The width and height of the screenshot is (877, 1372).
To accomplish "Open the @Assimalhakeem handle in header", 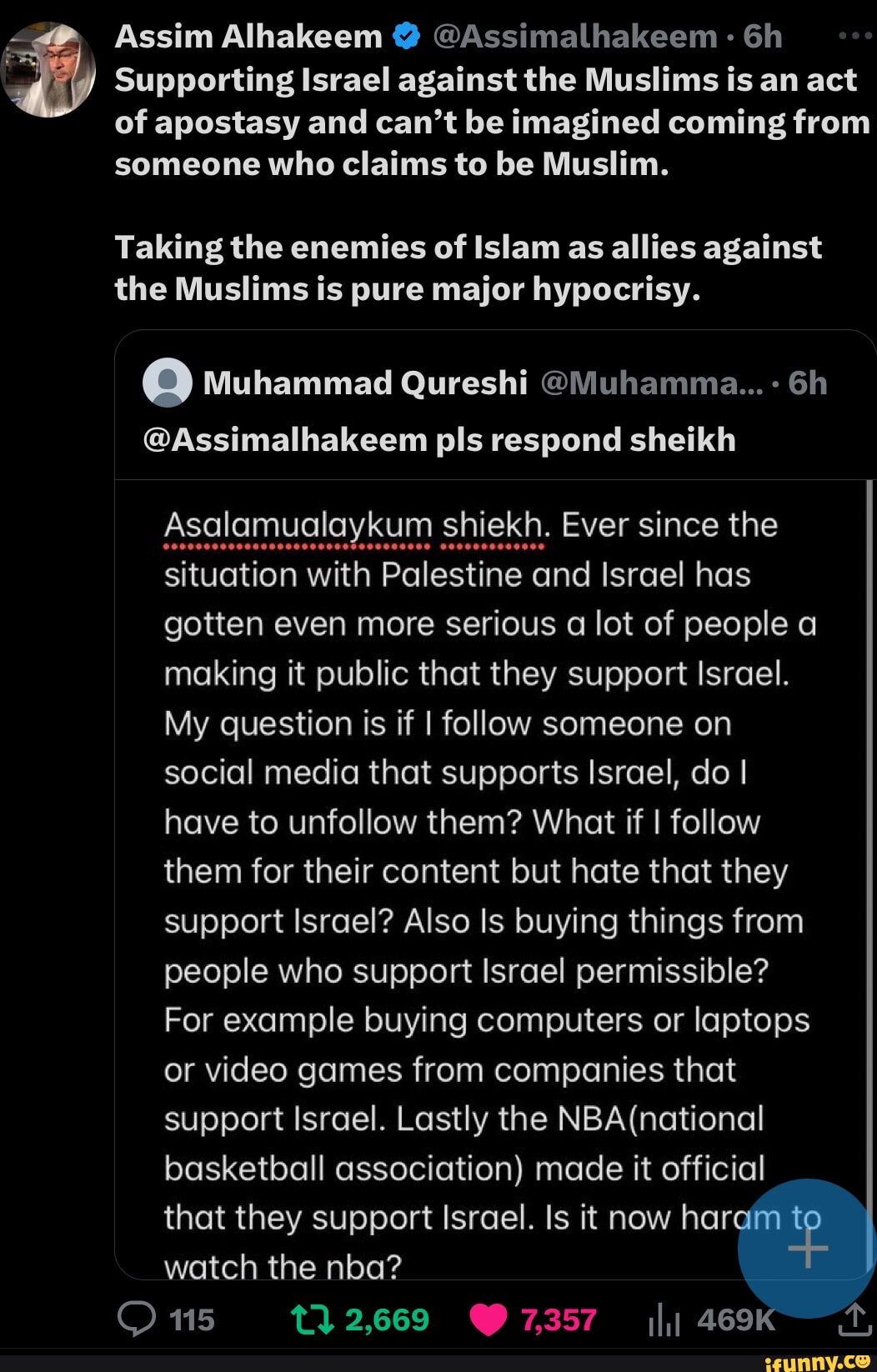I will pyautogui.click(x=575, y=37).
